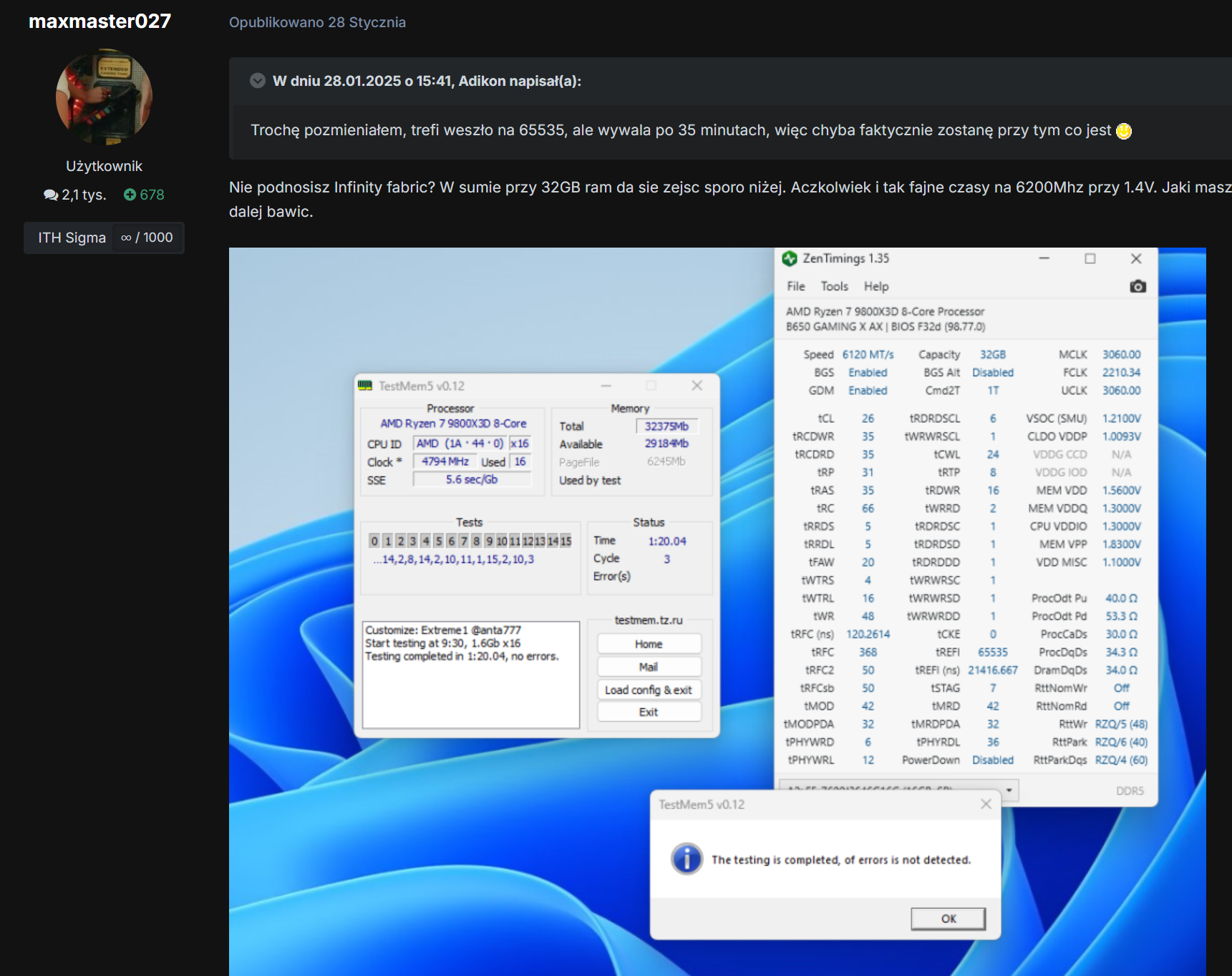The height and width of the screenshot is (976, 1232).
Task: Click the speech-bubbles post count icon
Action: 51,195
